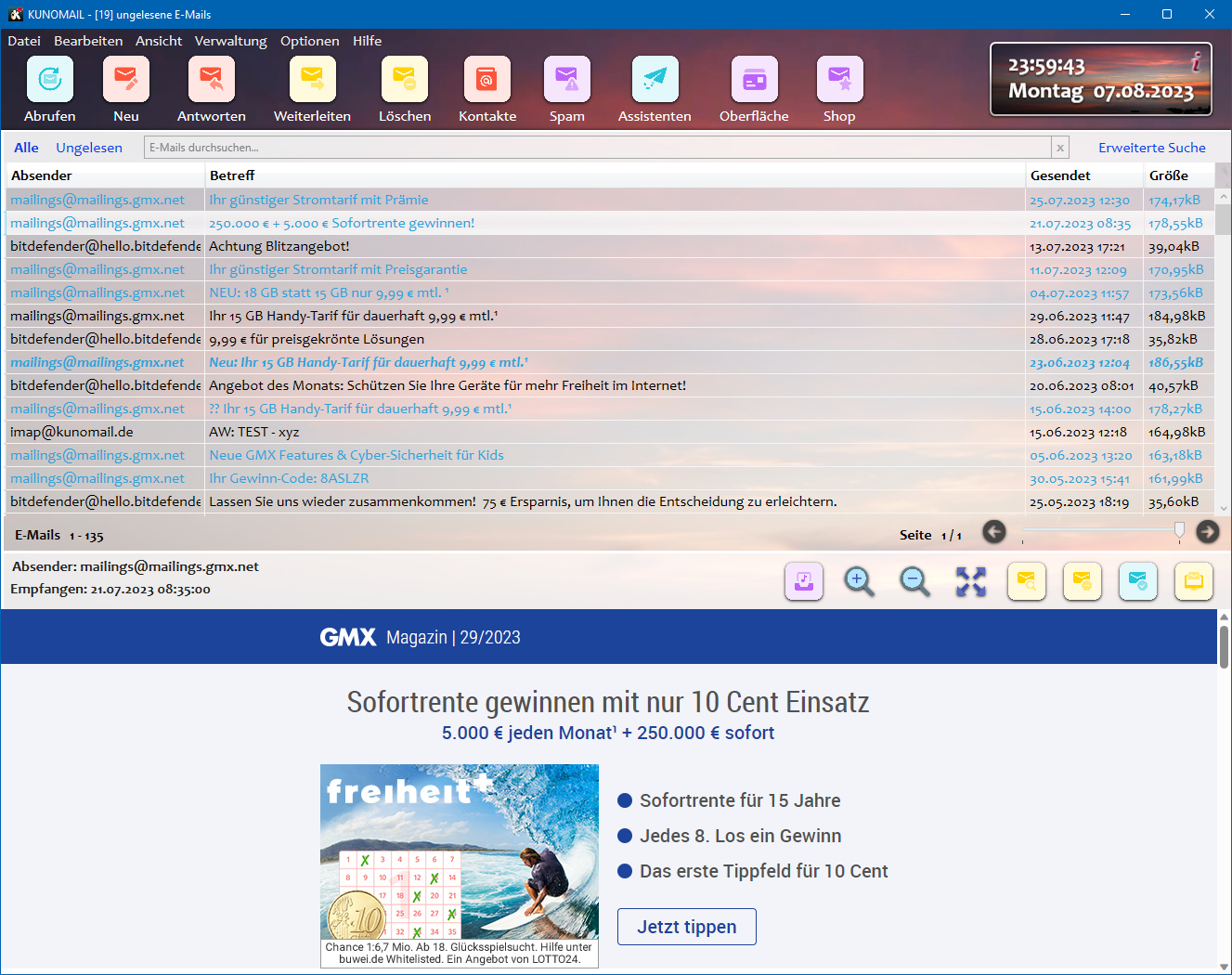Select the email dated 29.06.2023 11:47
This screenshot has height=975, width=1232.
[x=611, y=316]
